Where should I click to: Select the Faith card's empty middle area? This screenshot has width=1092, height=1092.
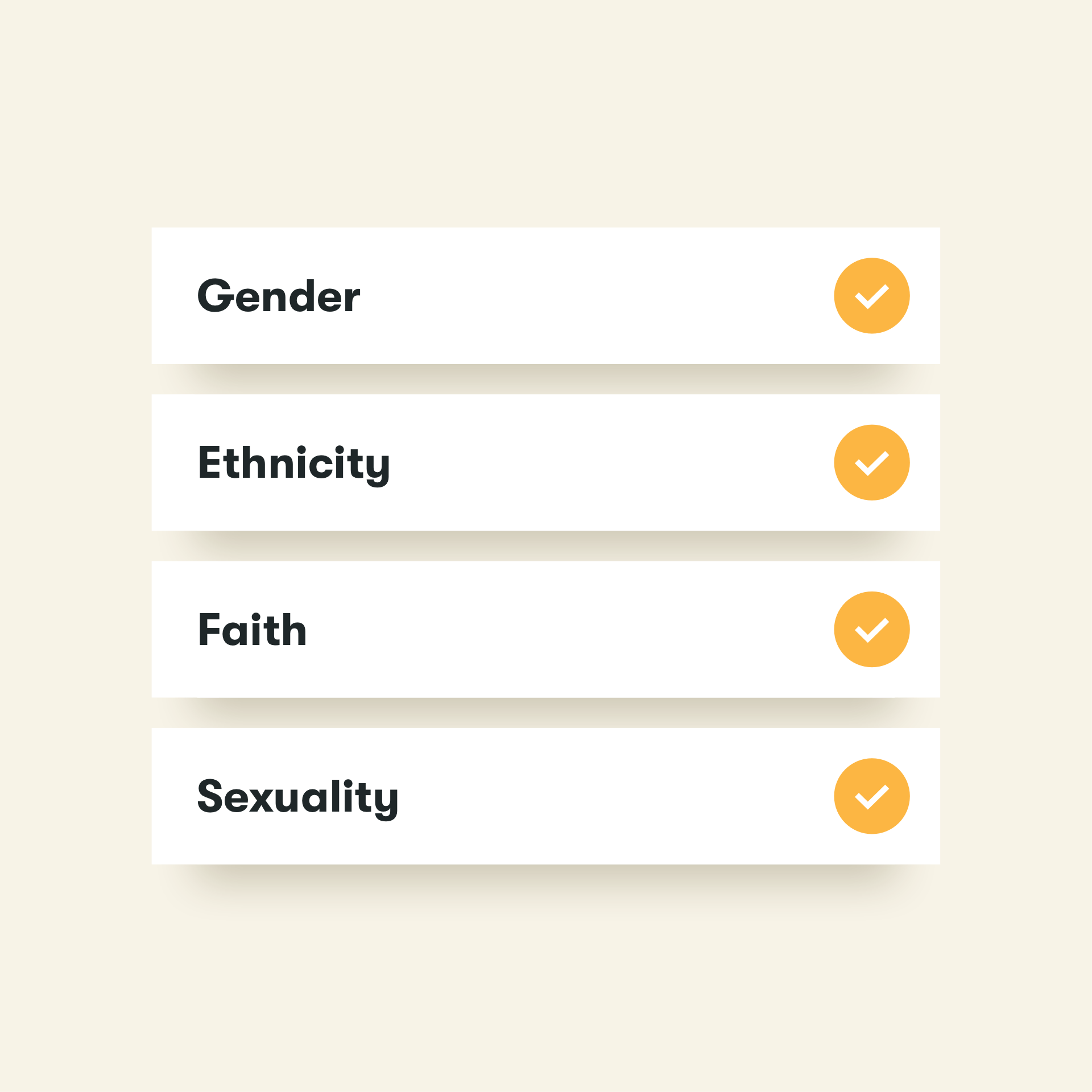[569, 629]
